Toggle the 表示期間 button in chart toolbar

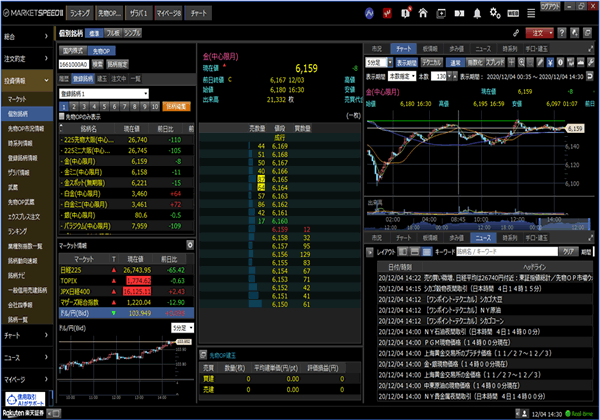pyautogui.click(x=406, y=62)
